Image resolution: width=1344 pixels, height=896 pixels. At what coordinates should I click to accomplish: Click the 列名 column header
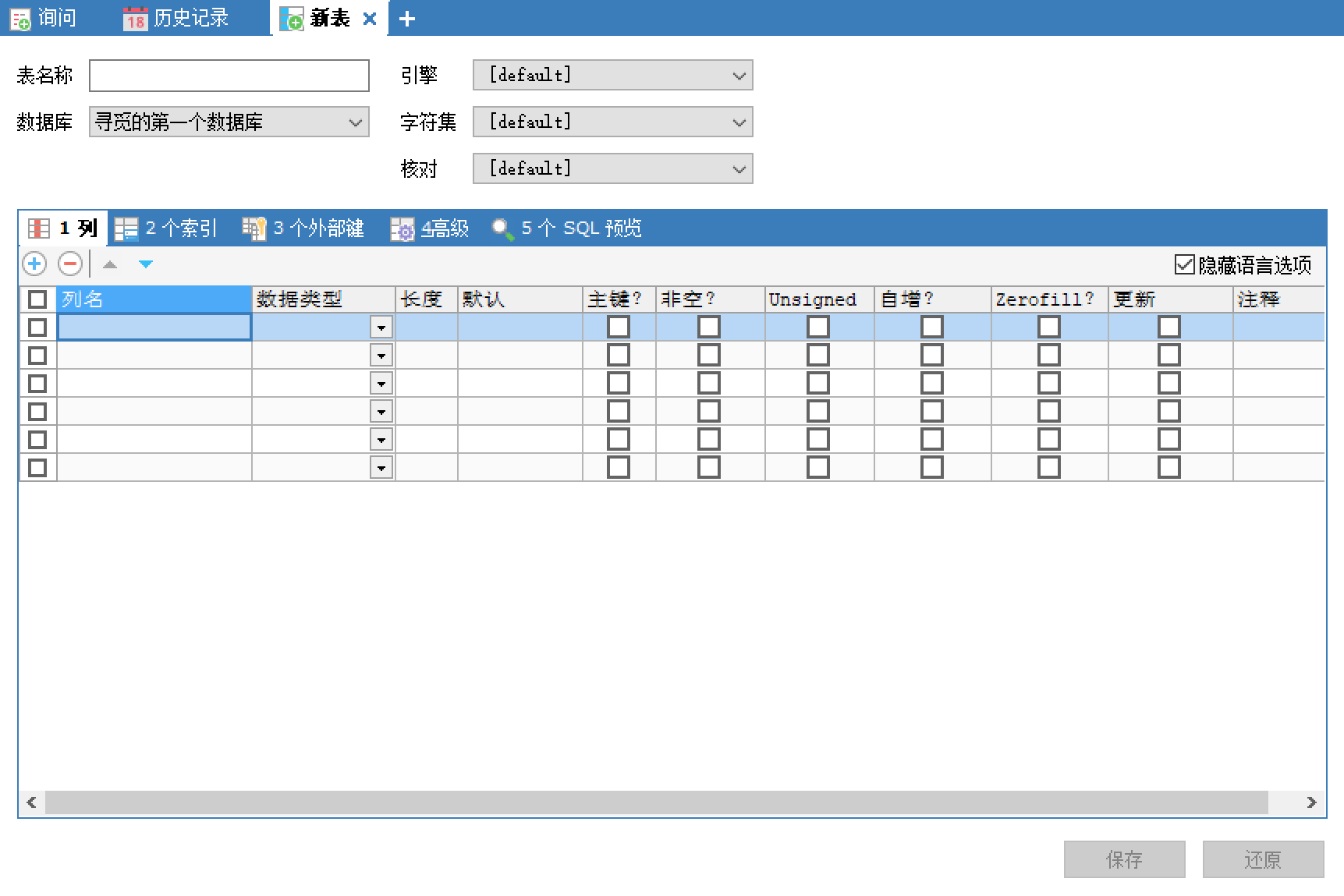[154, 299]
